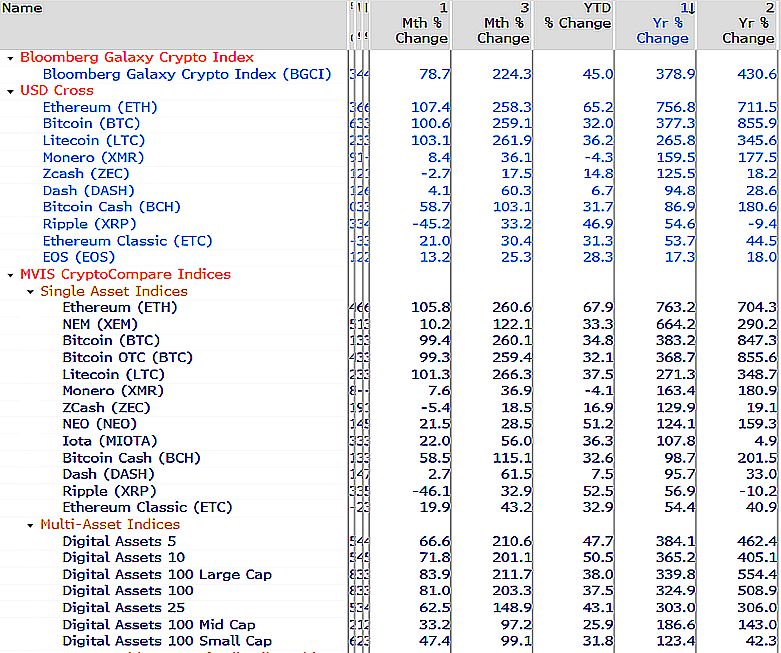Select Dash (DASH) in Single Asset Indices

pos(109,474)
